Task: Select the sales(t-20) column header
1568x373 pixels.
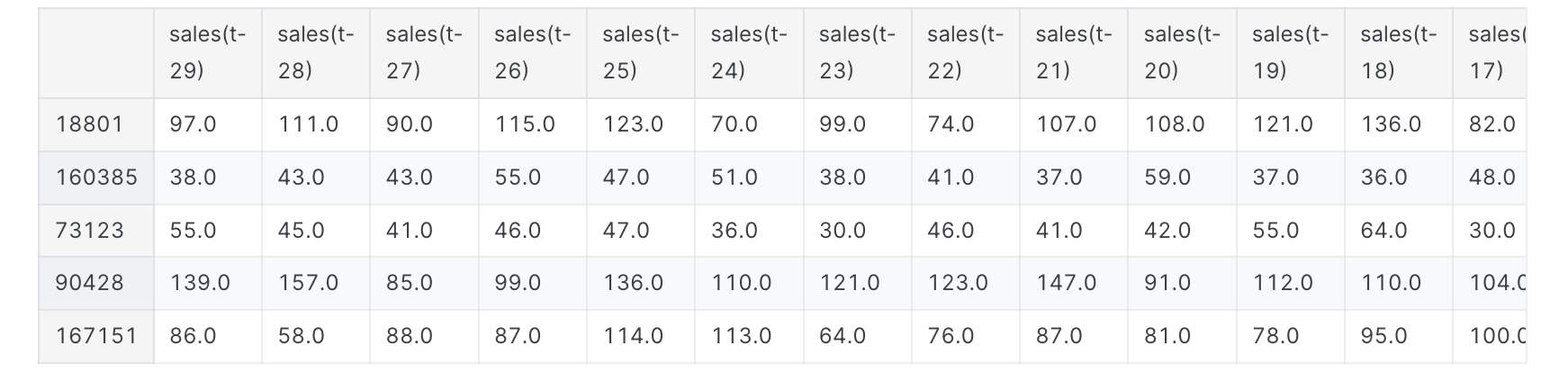Action: (x=1182, y=52)
